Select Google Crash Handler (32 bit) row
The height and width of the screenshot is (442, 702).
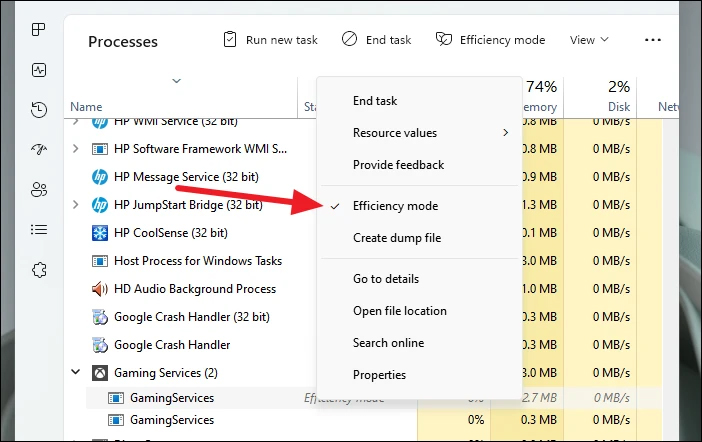point(190,317)
